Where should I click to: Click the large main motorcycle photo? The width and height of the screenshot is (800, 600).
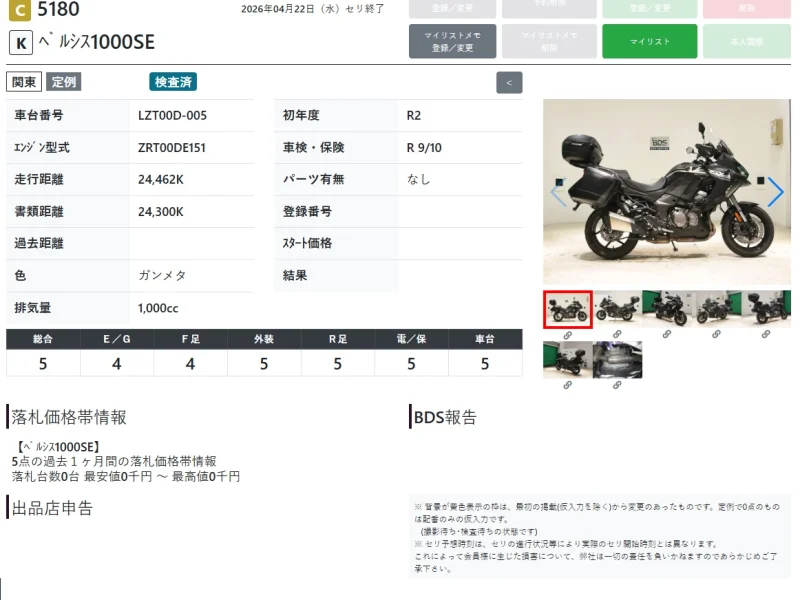[x=667, y=192]
